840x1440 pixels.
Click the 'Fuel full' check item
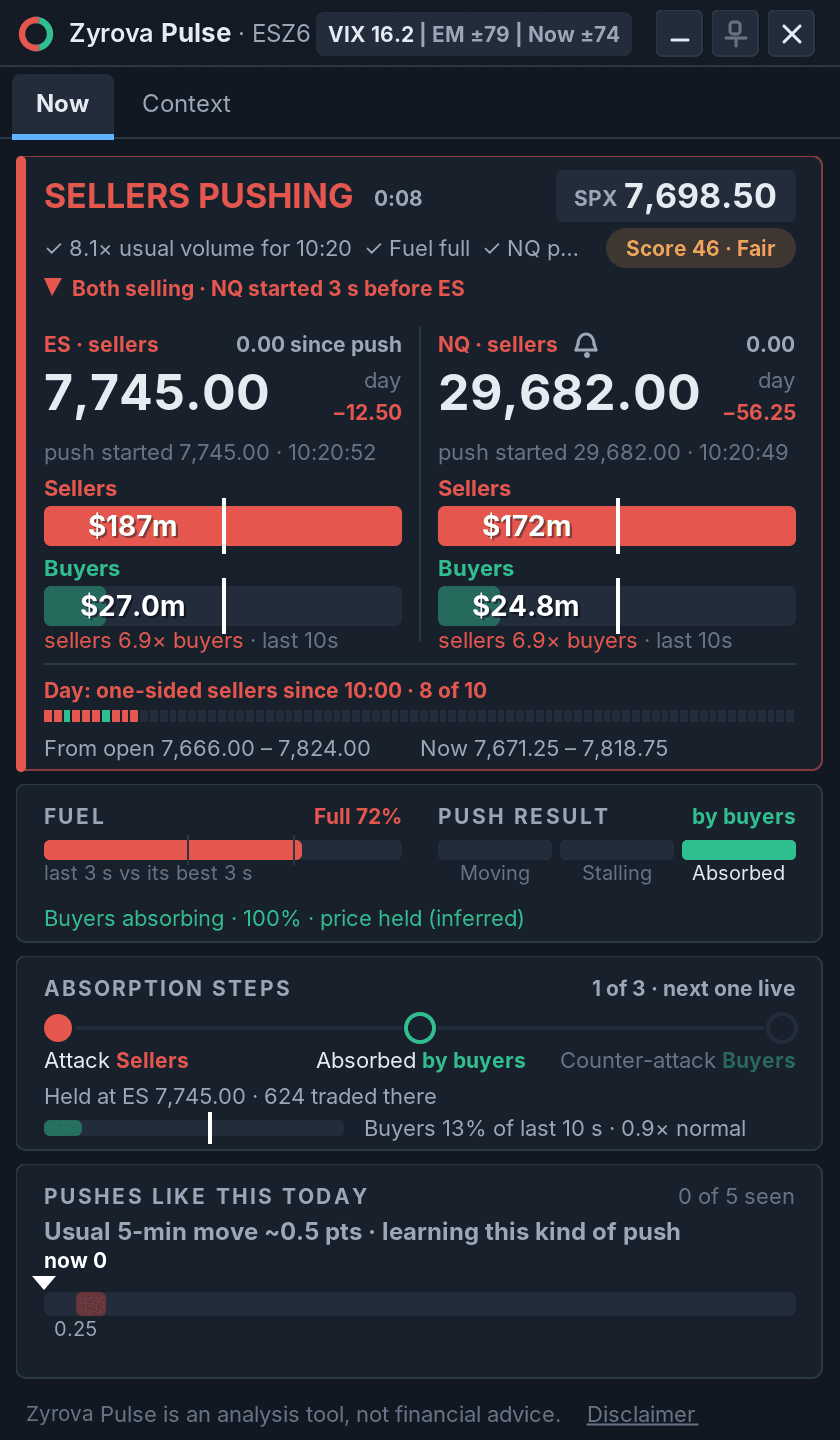417,248
